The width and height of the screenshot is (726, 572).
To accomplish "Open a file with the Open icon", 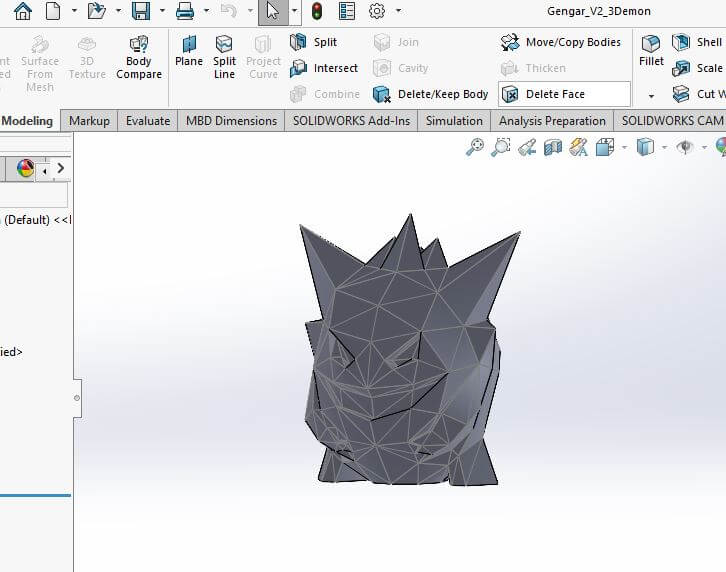I will click(97, 11).
